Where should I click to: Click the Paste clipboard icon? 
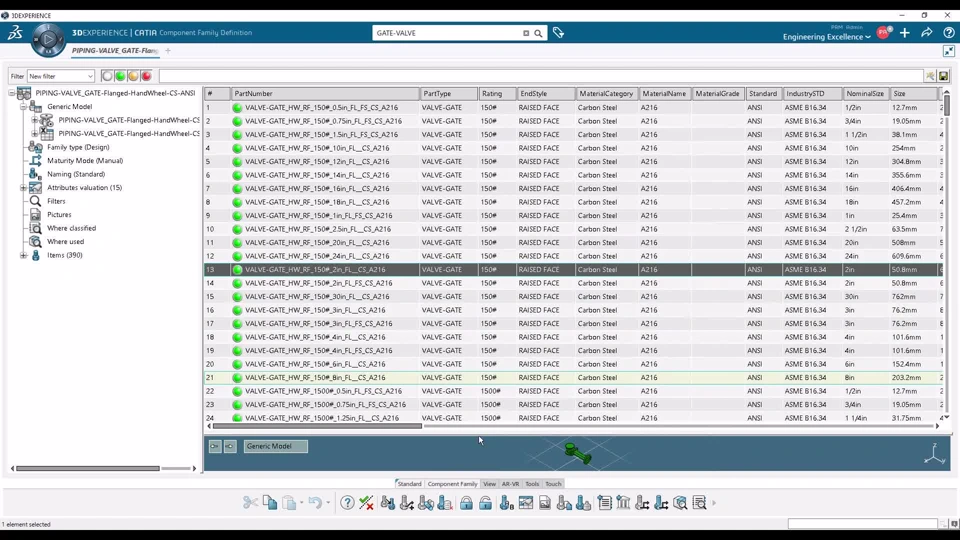click(x=290, y=503)
